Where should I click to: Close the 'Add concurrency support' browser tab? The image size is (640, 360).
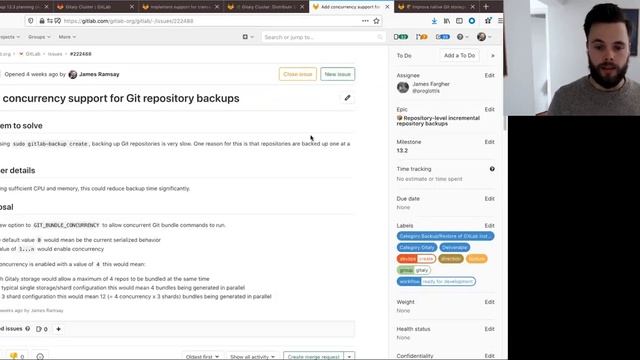click(387, 7)
